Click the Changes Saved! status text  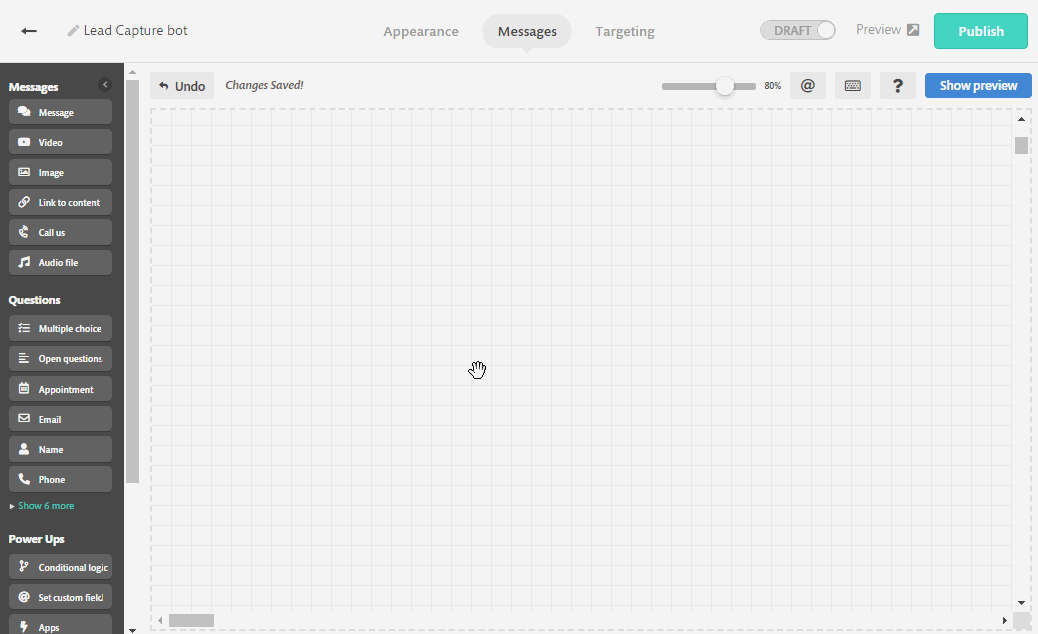tap(264, 85)
